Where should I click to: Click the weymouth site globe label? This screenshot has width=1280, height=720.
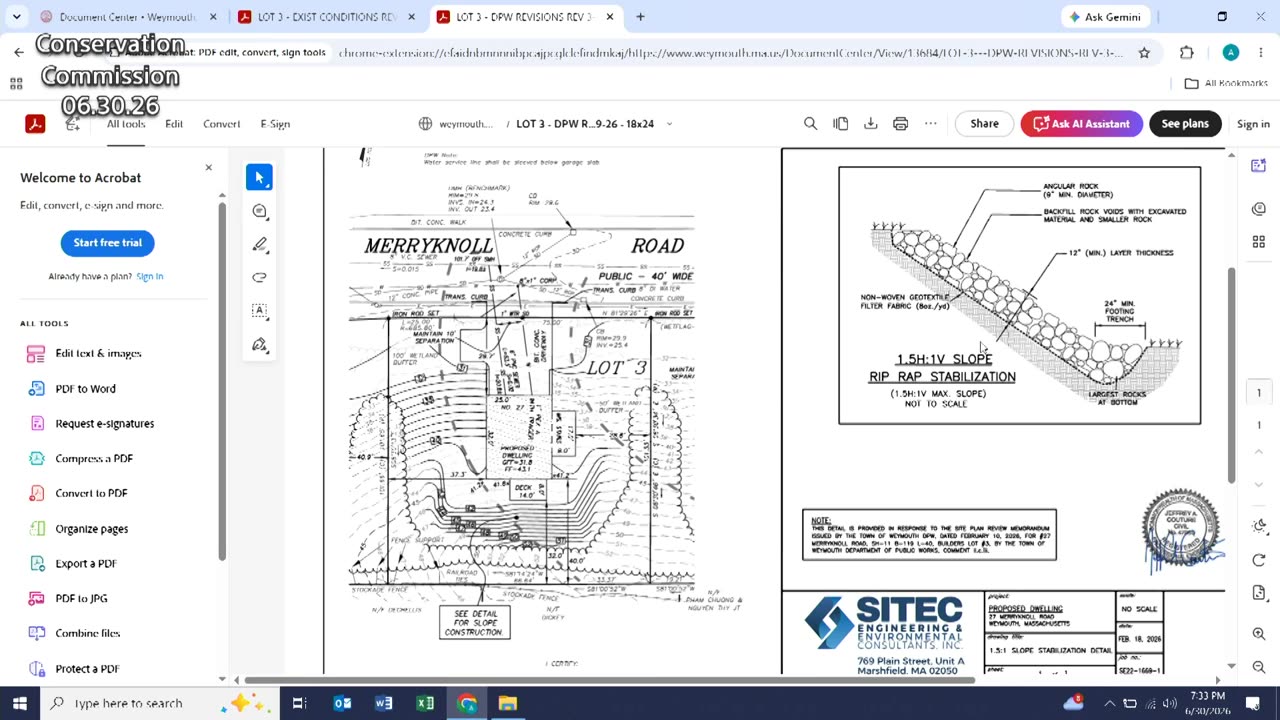[x=455, y=124]
